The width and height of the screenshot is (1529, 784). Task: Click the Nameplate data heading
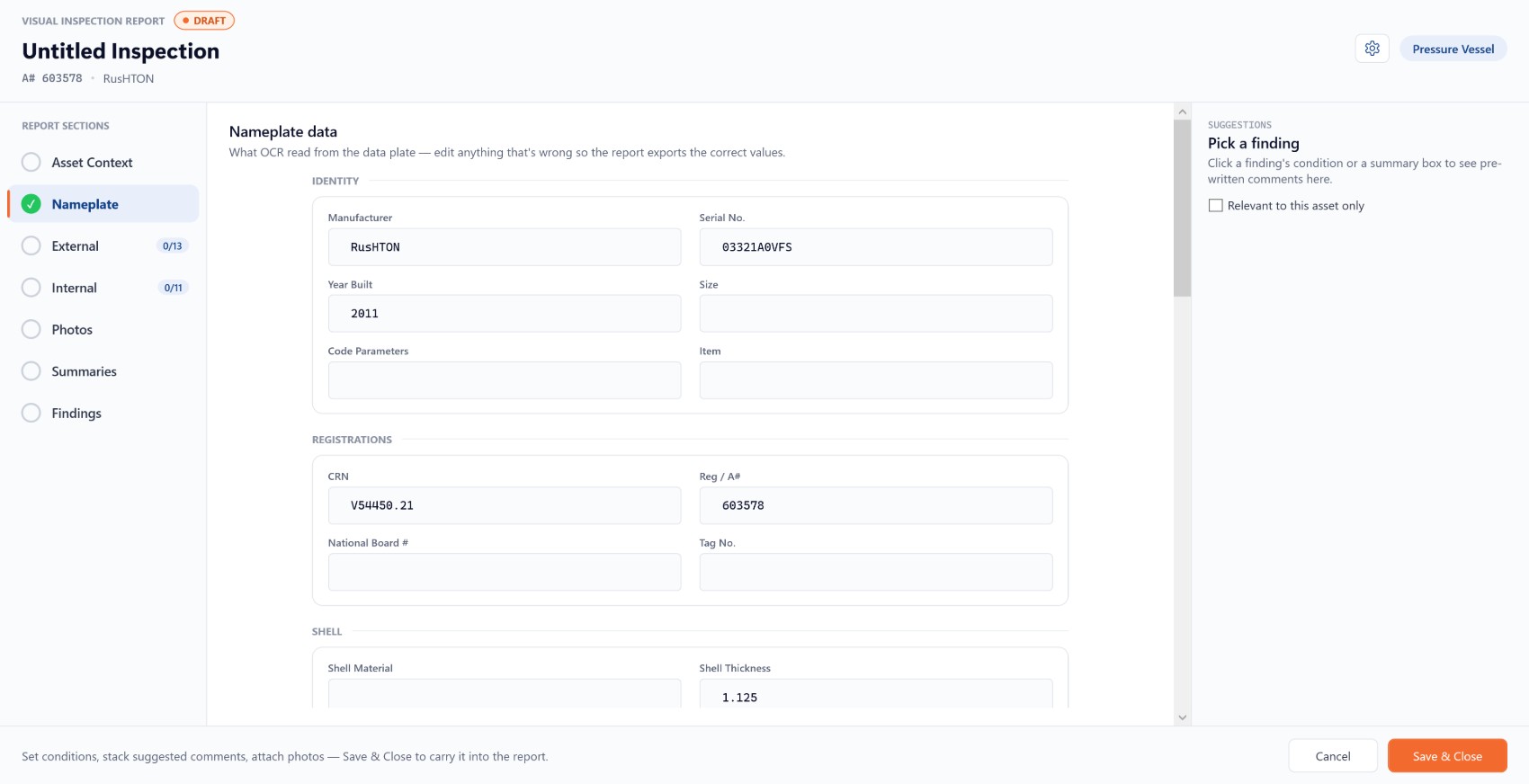283,131
